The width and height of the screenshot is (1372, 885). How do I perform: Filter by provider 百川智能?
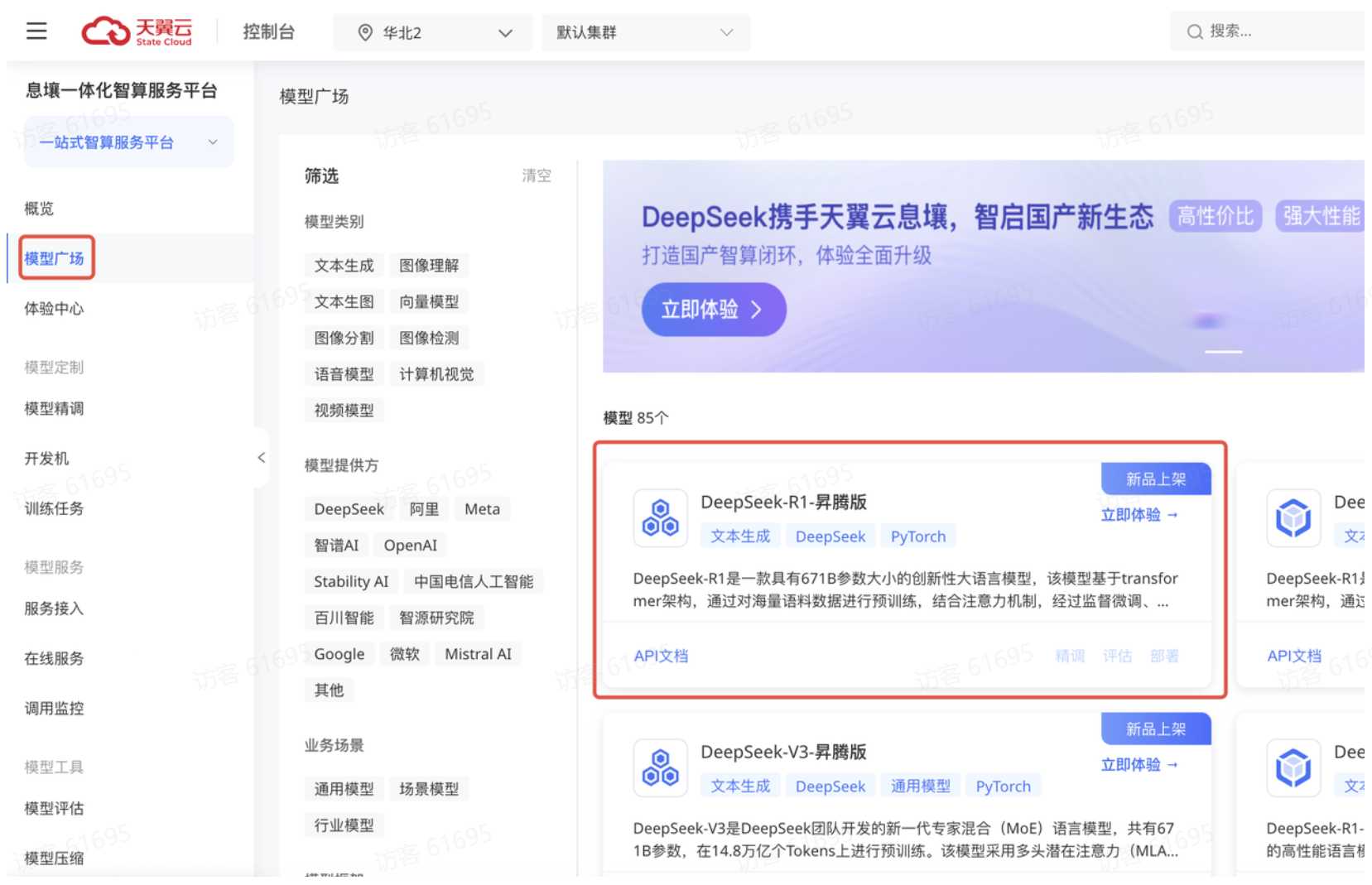click(344, 618)
